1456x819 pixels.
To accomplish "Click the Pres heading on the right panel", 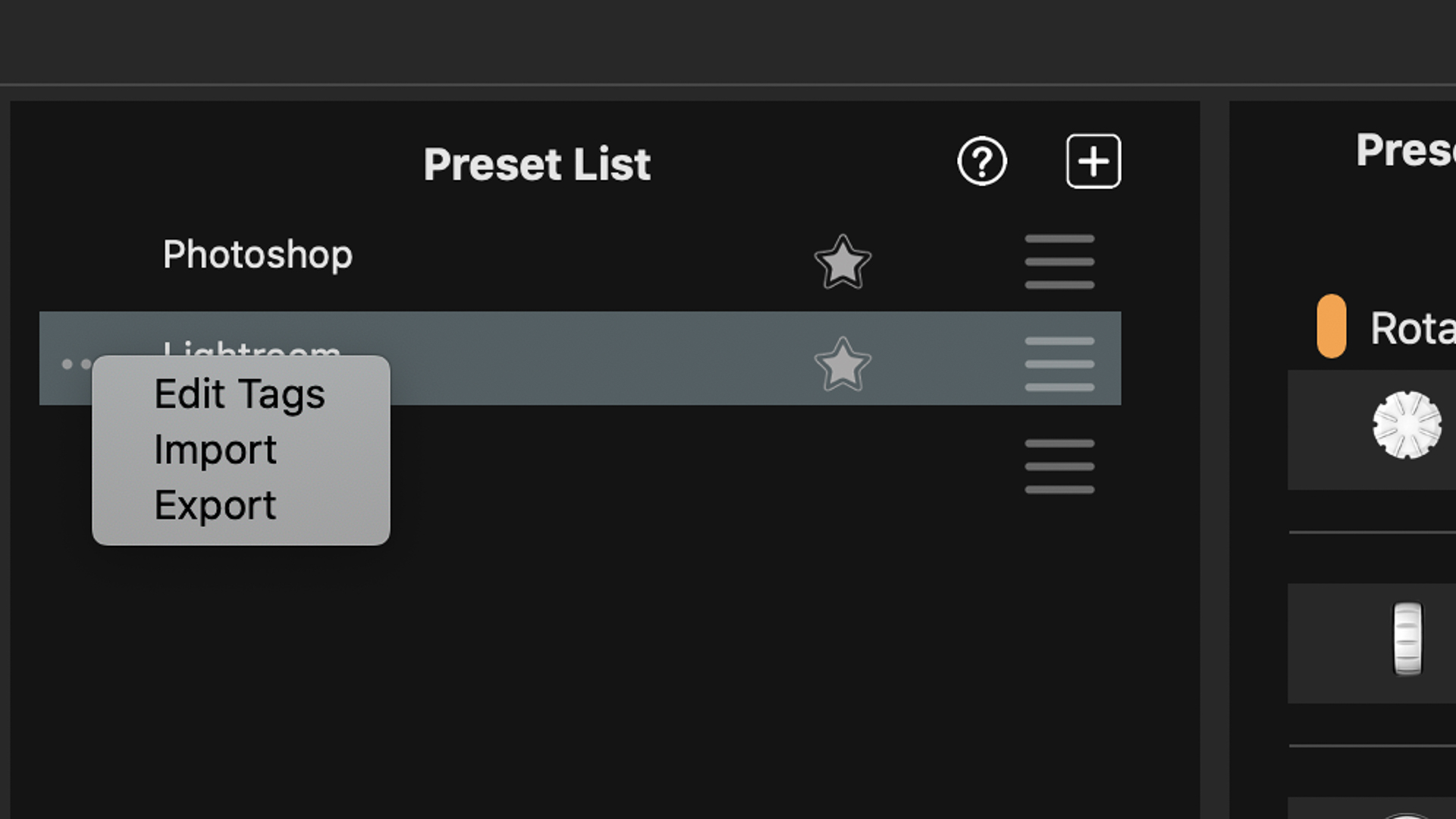I will click(1404, 150).
